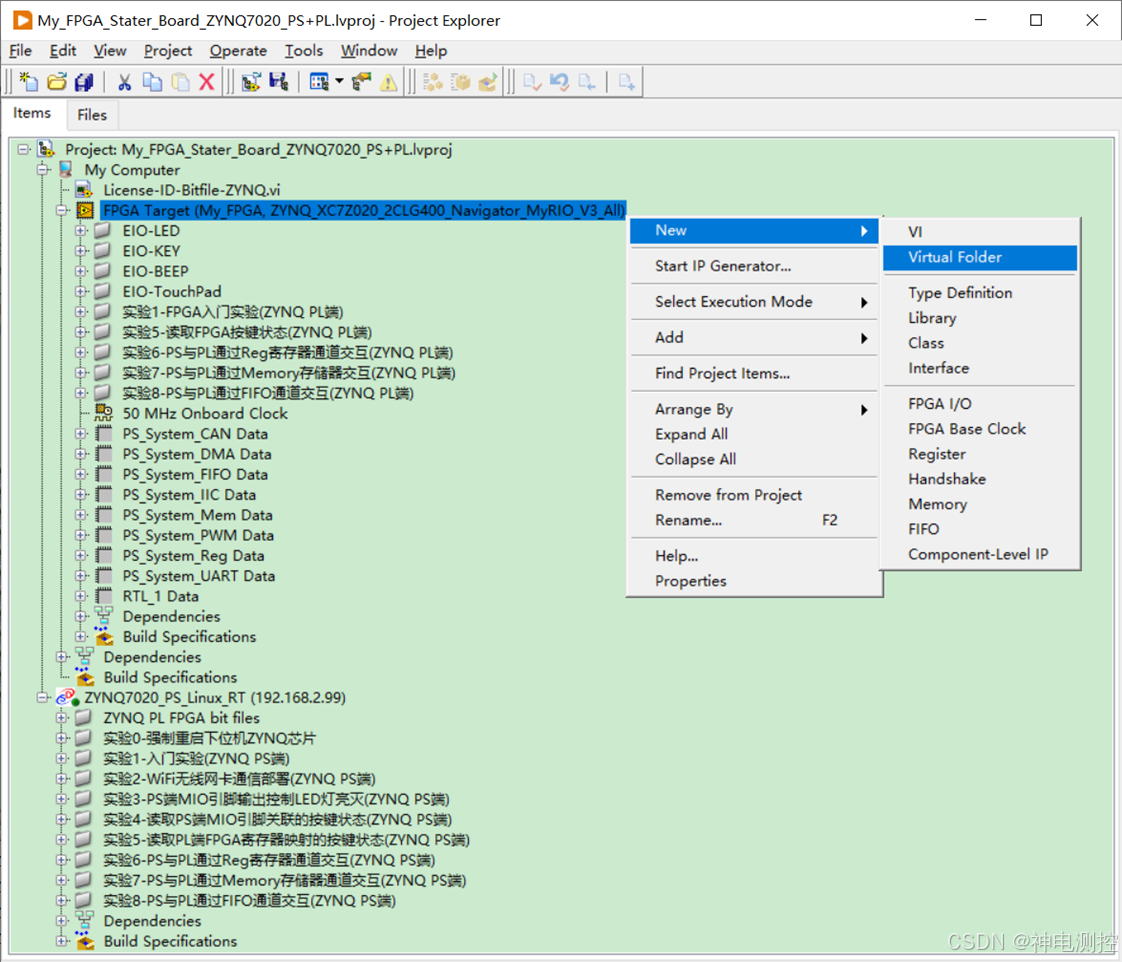Click the Paste toolbar icon

click(x=180, y=82)
